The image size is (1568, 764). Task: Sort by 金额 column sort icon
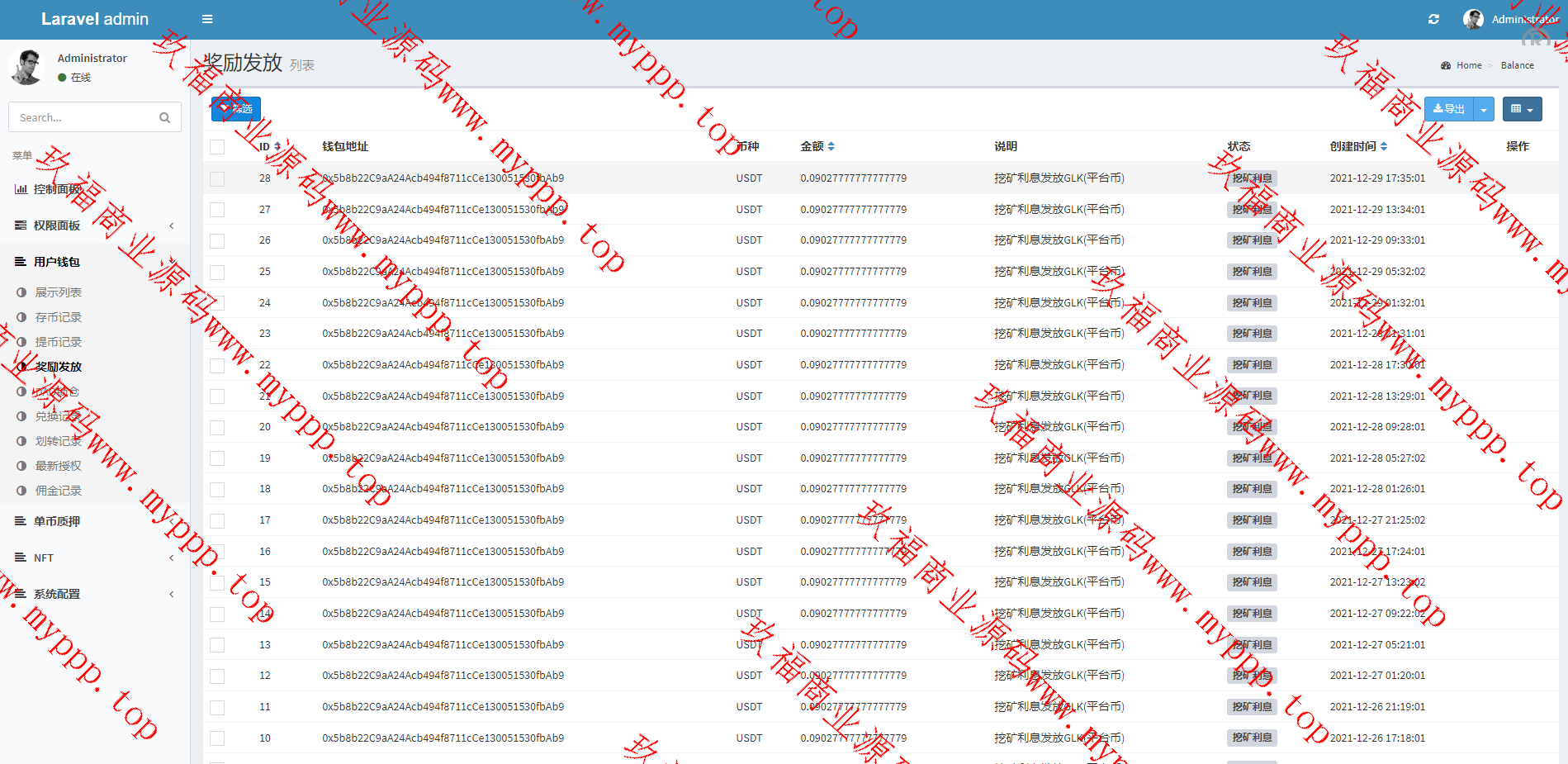831,146
